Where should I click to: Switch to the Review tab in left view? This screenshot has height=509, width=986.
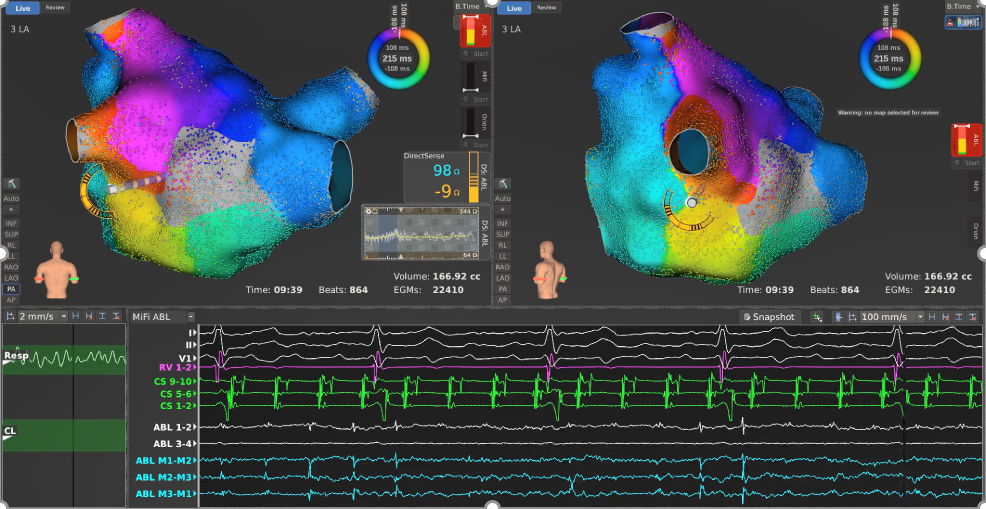coord(56,7)
